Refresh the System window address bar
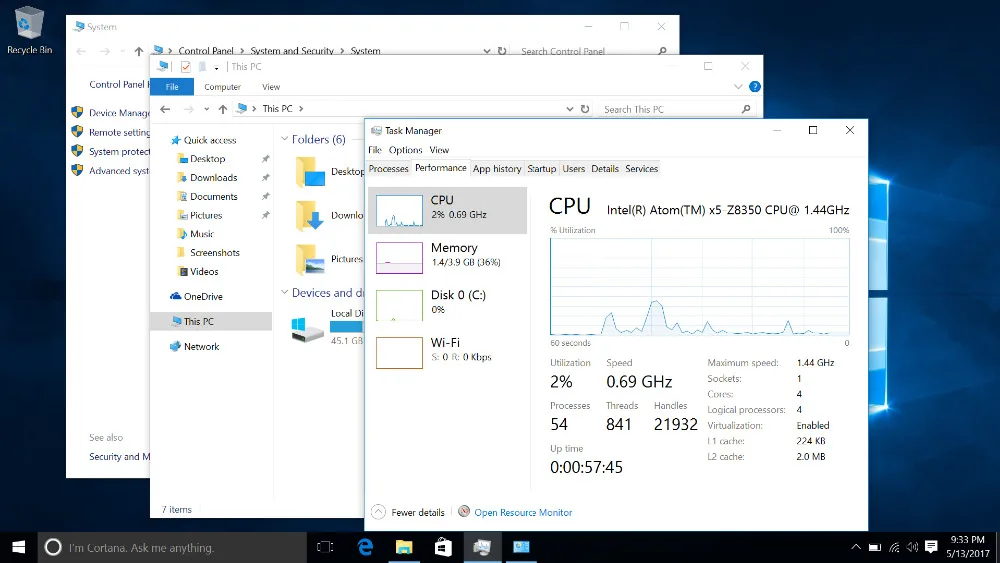The image size is (1000, 563). [502, 51]
